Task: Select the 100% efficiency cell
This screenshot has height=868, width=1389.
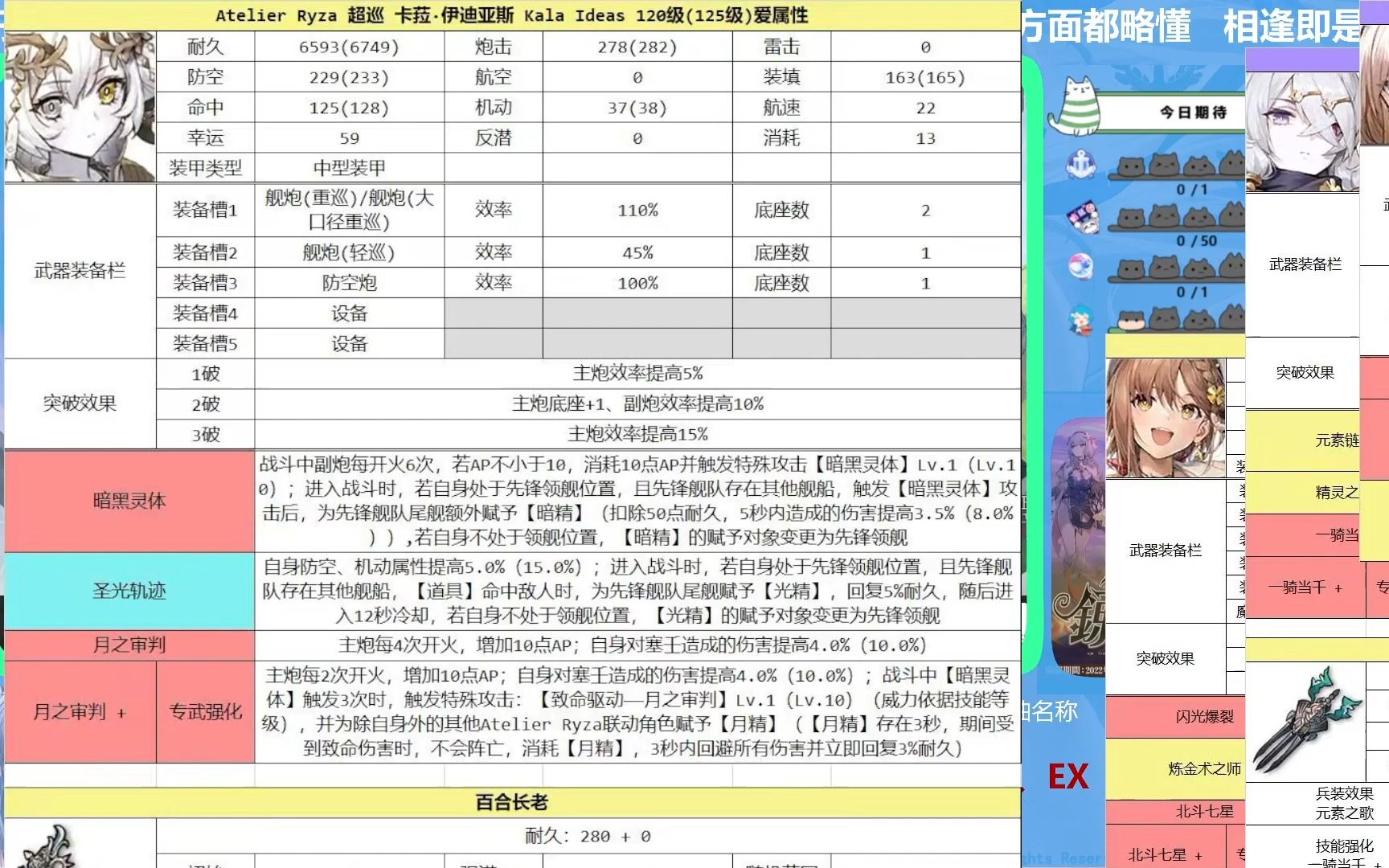Action: point(637,283)
